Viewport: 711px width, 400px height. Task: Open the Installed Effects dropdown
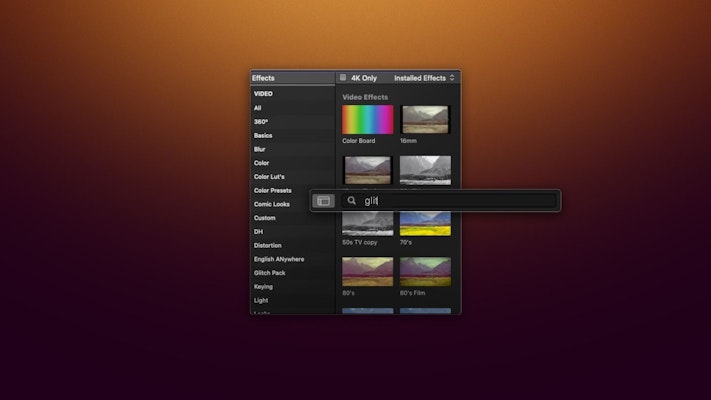pyautogui.click(x=424, y=78)
